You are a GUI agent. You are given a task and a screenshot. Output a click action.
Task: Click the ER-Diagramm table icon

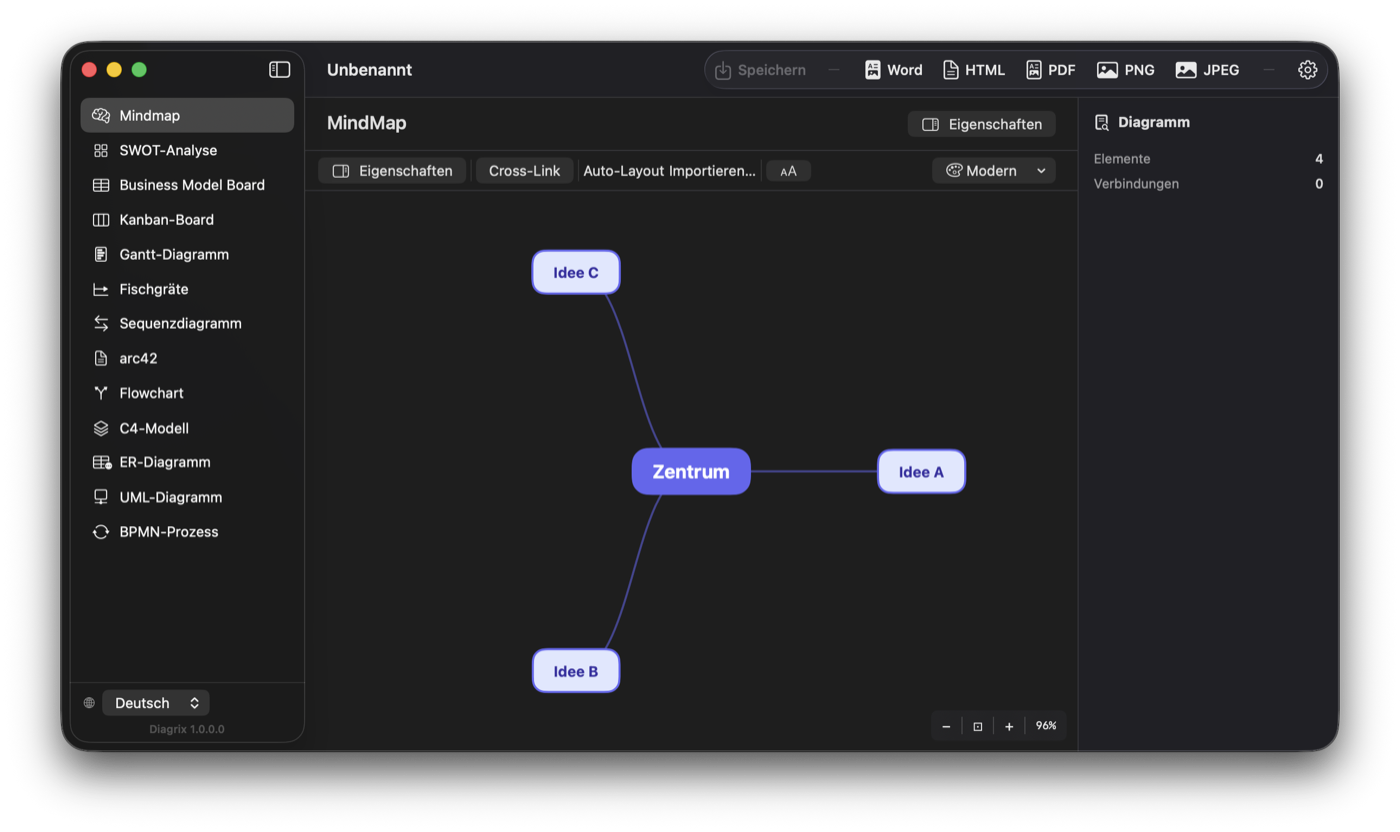point(101,462)
